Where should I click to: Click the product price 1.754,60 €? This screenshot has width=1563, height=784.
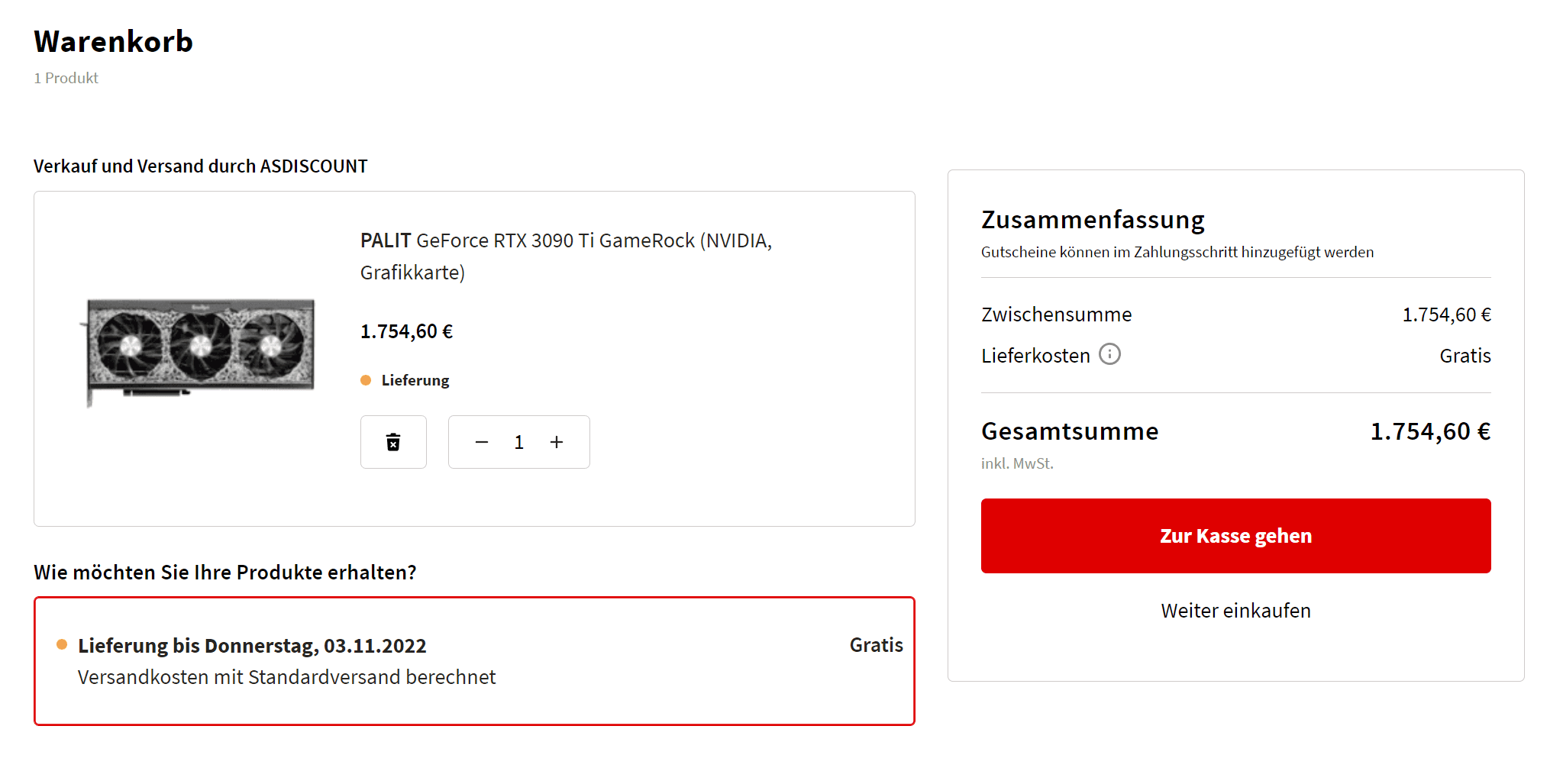pos(406,331)
